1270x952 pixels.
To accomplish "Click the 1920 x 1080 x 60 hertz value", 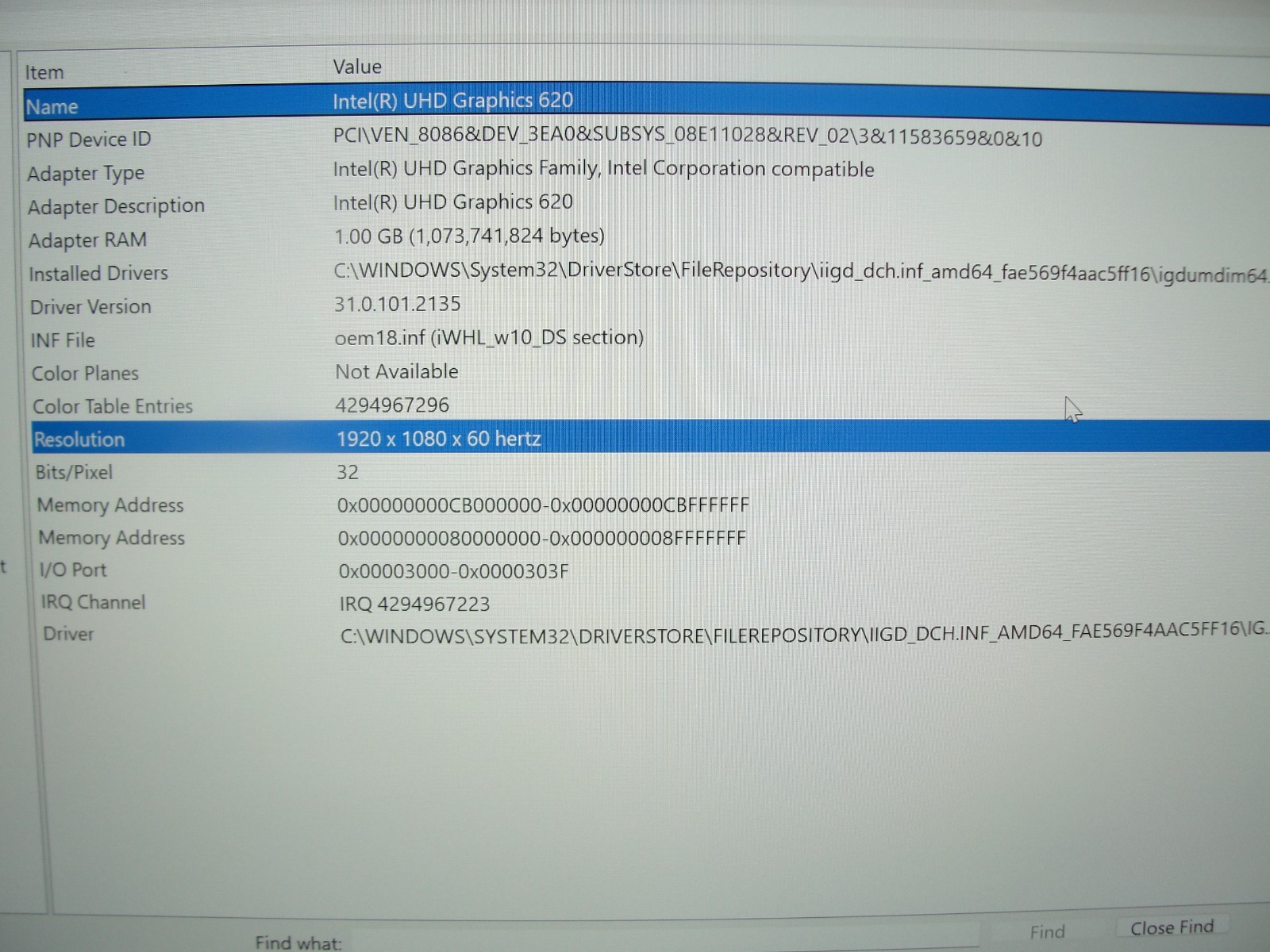I will coord(439,439).
